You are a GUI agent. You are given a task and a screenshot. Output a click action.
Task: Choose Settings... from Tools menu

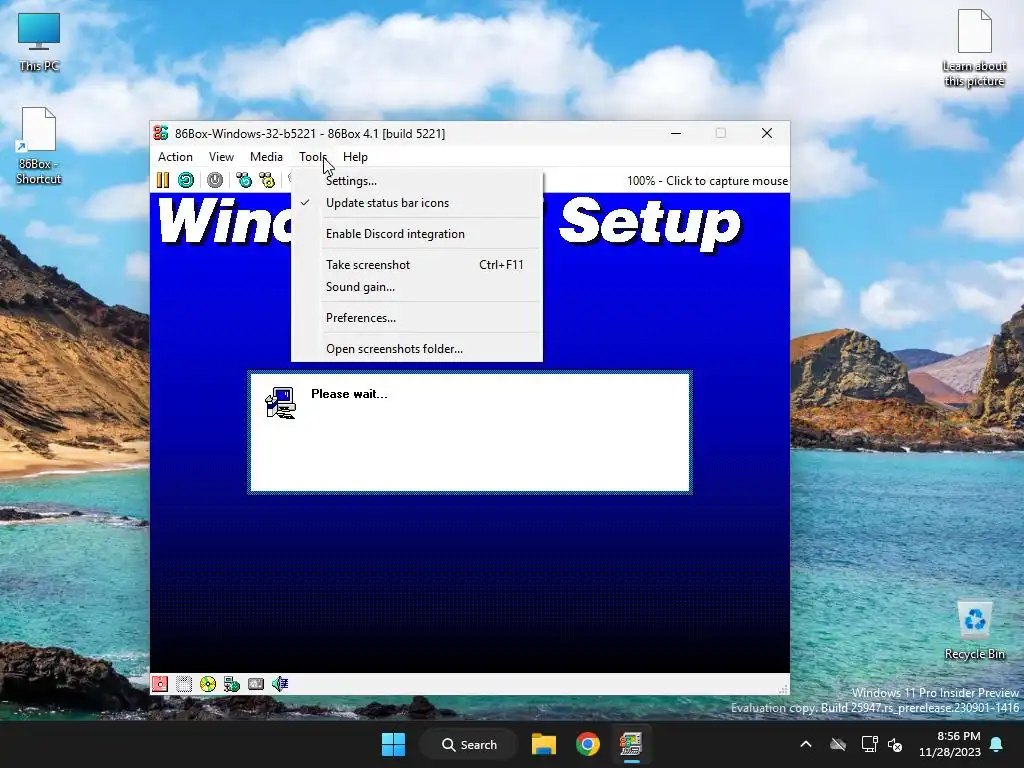click(417, 181)
